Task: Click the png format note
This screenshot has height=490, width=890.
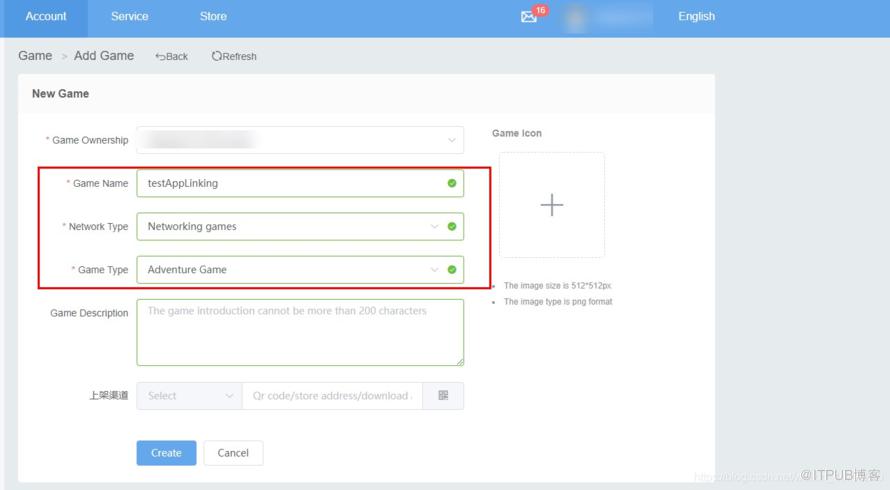Action: tap(558, 301)
